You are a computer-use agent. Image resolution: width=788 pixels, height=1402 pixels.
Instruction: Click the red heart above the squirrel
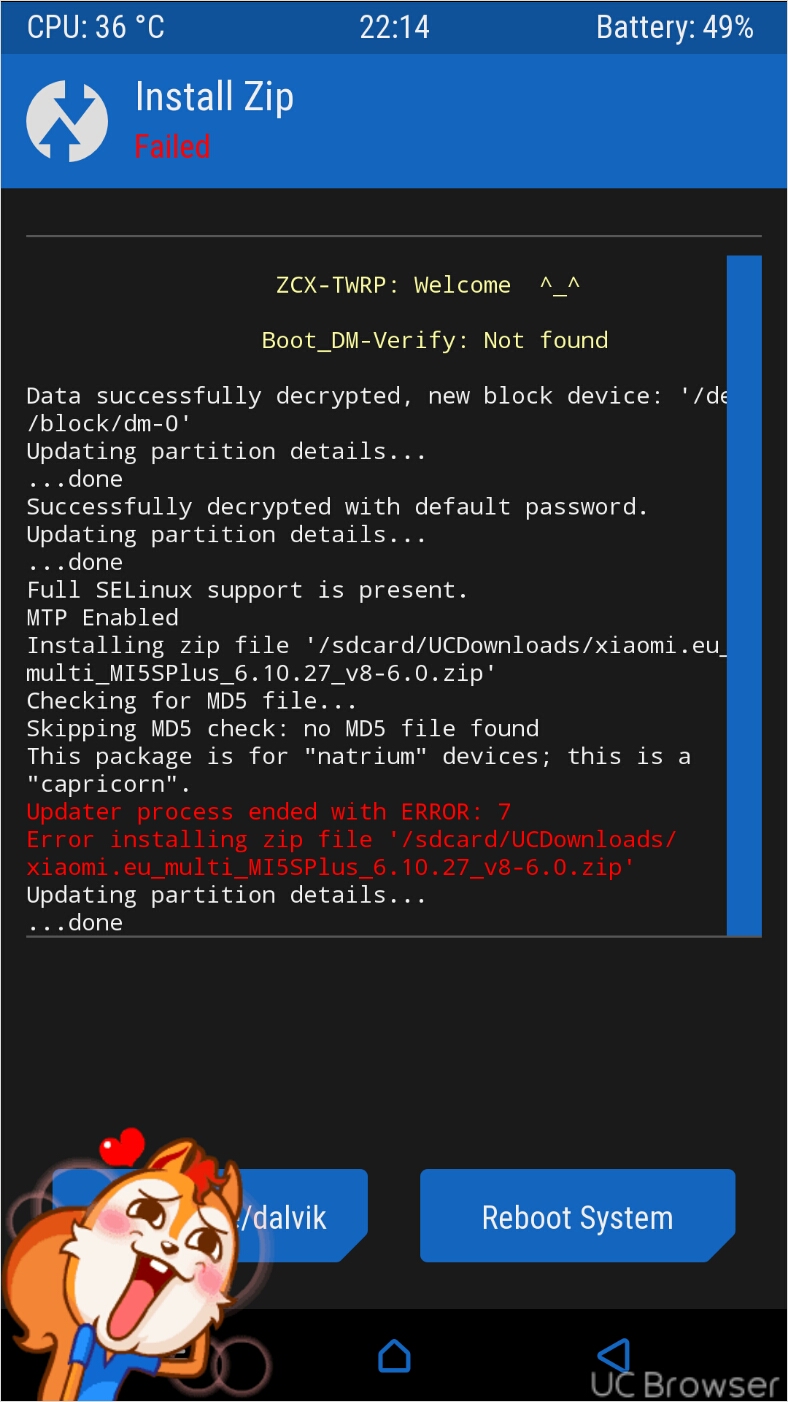[123, 1145]
